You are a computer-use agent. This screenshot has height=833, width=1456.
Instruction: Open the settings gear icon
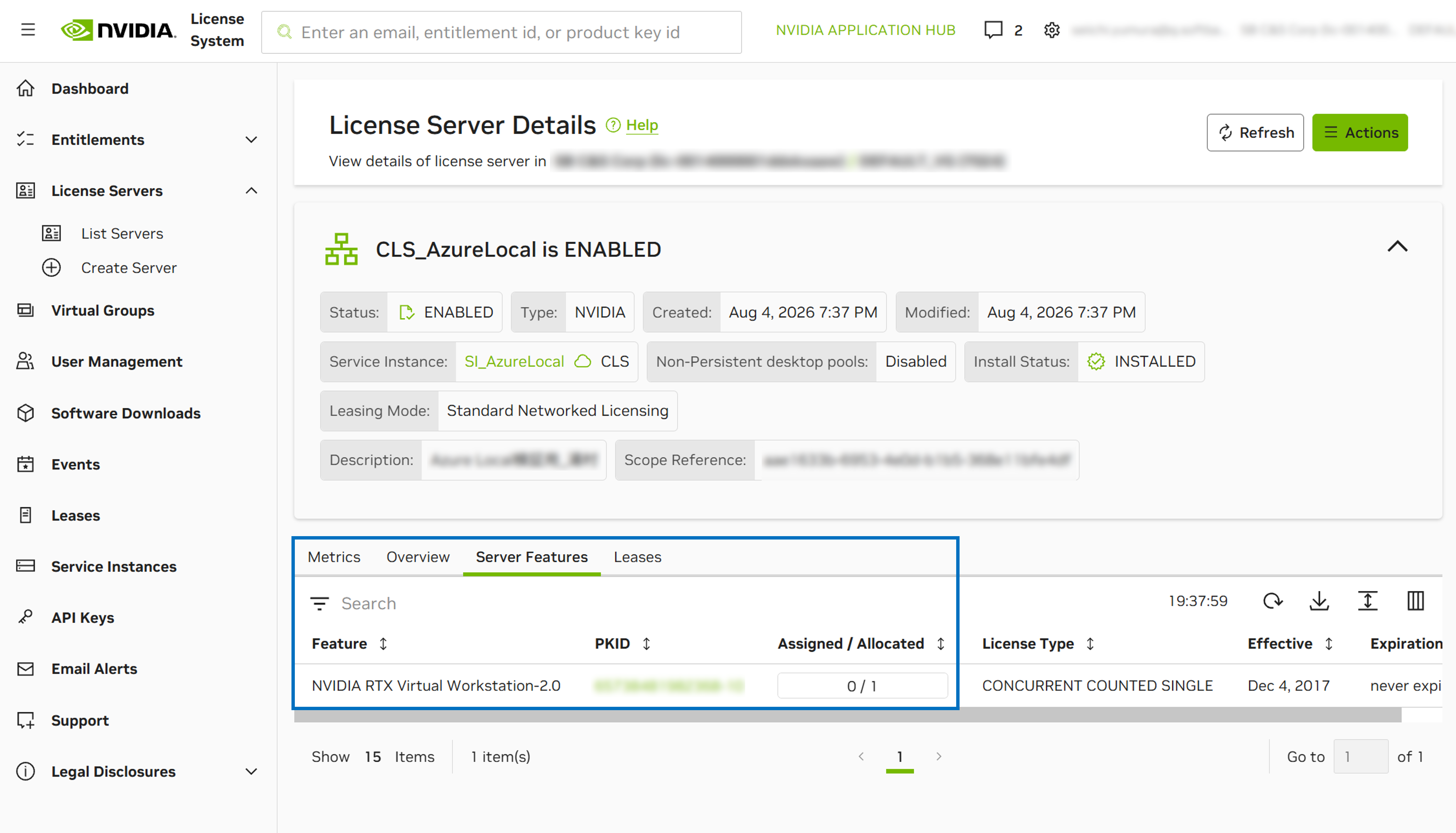(1051, 30)
